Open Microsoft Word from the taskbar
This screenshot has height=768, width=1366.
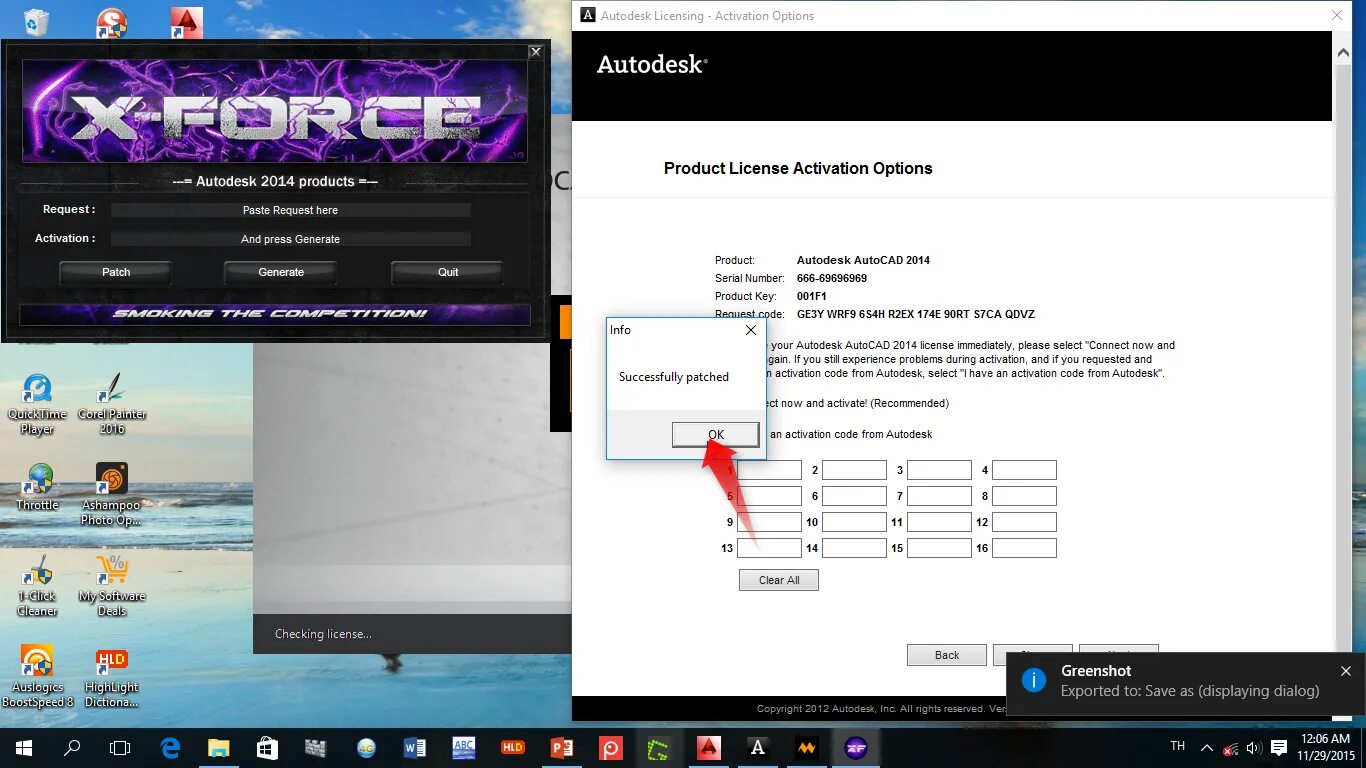414,747
